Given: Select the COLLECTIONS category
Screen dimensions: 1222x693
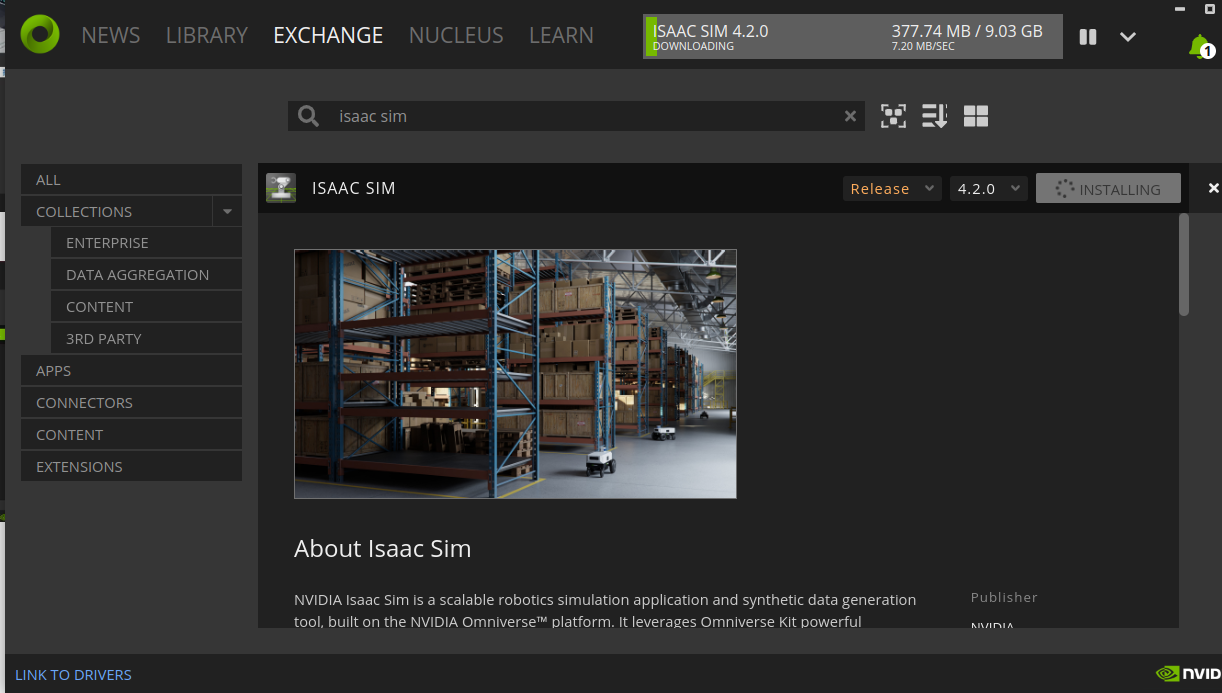Looking at the screenshot, I should pos(116,212).
